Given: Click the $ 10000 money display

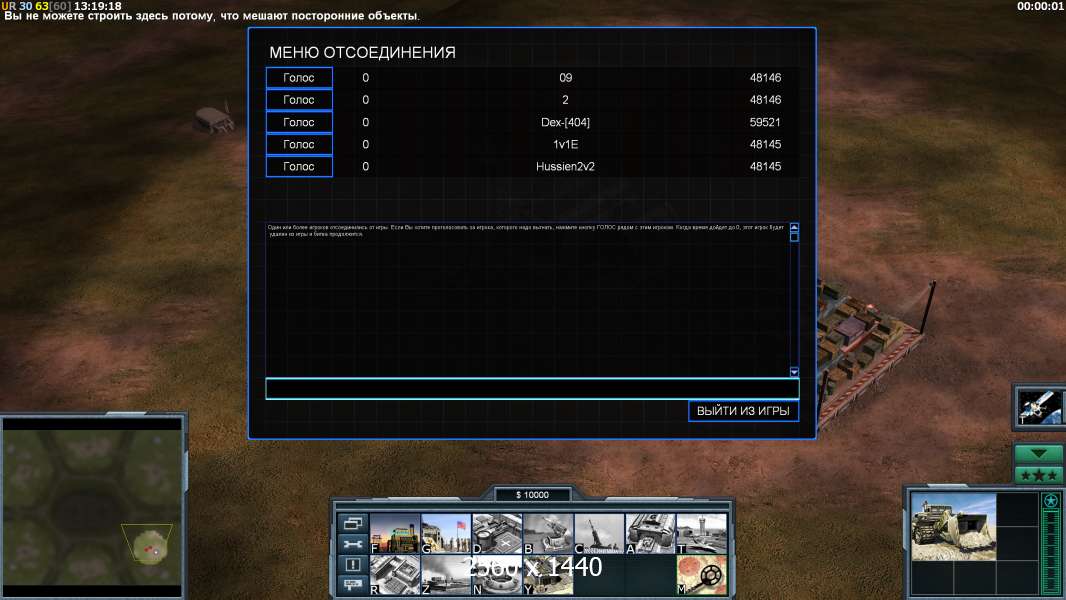Looking at the screenshot, I should [x=532, y=495].
